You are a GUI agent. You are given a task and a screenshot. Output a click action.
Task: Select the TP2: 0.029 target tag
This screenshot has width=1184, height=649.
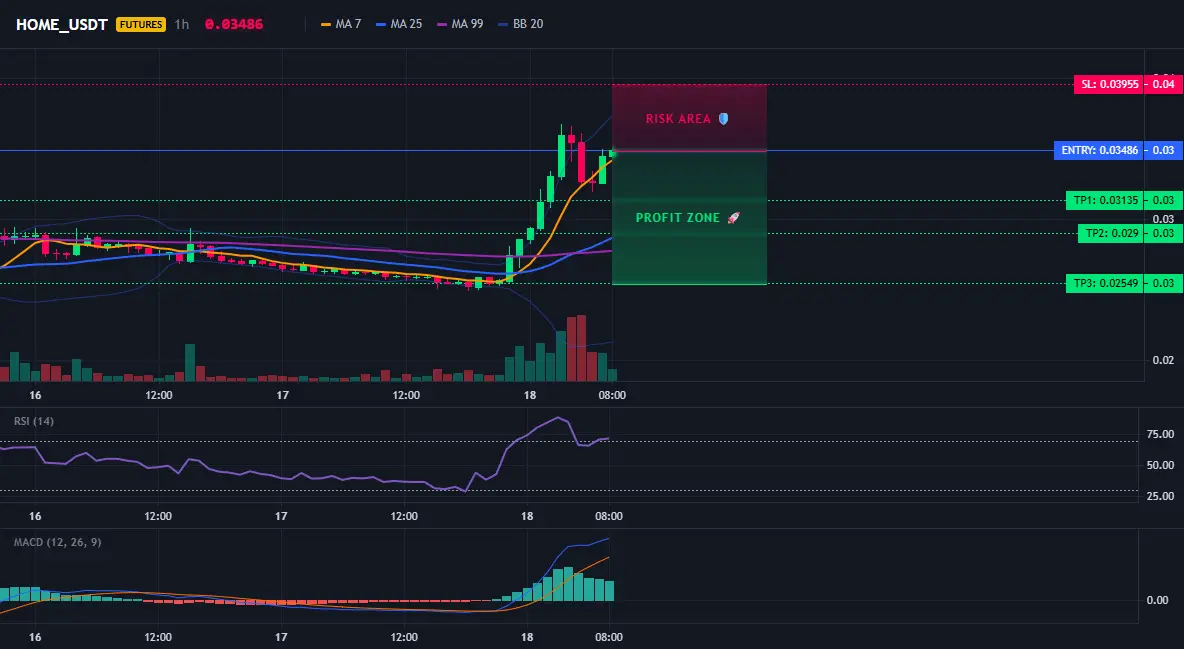(1111, 233)
